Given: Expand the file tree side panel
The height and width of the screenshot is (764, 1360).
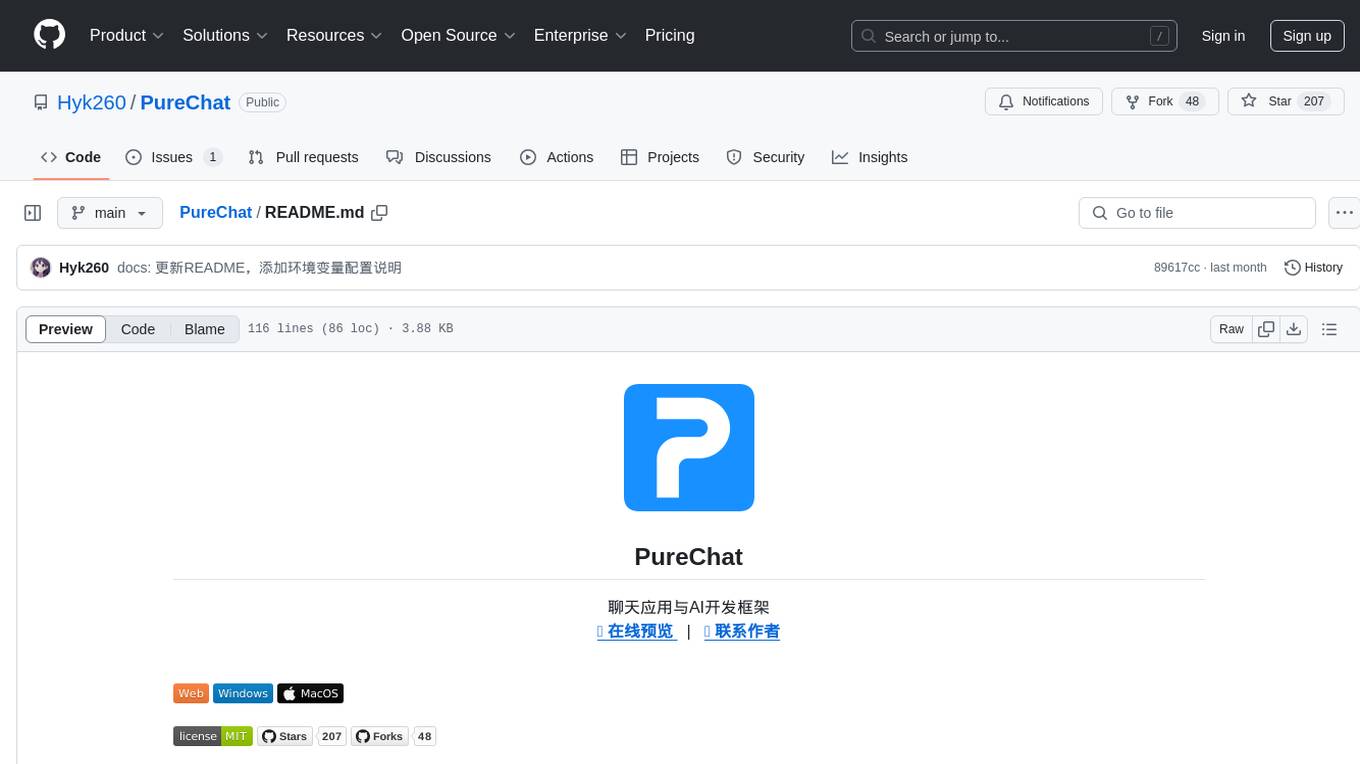Looking at the screenshot, I should click(33, 213).
